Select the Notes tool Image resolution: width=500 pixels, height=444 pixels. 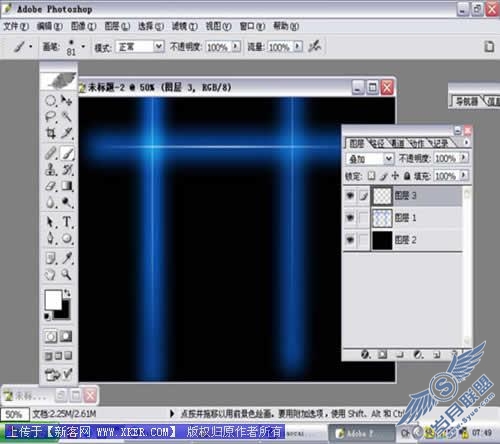[x=51, y=258]
